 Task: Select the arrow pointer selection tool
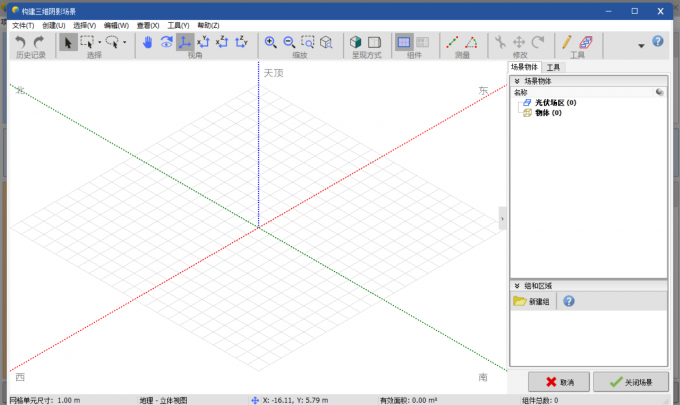[68, 42]
